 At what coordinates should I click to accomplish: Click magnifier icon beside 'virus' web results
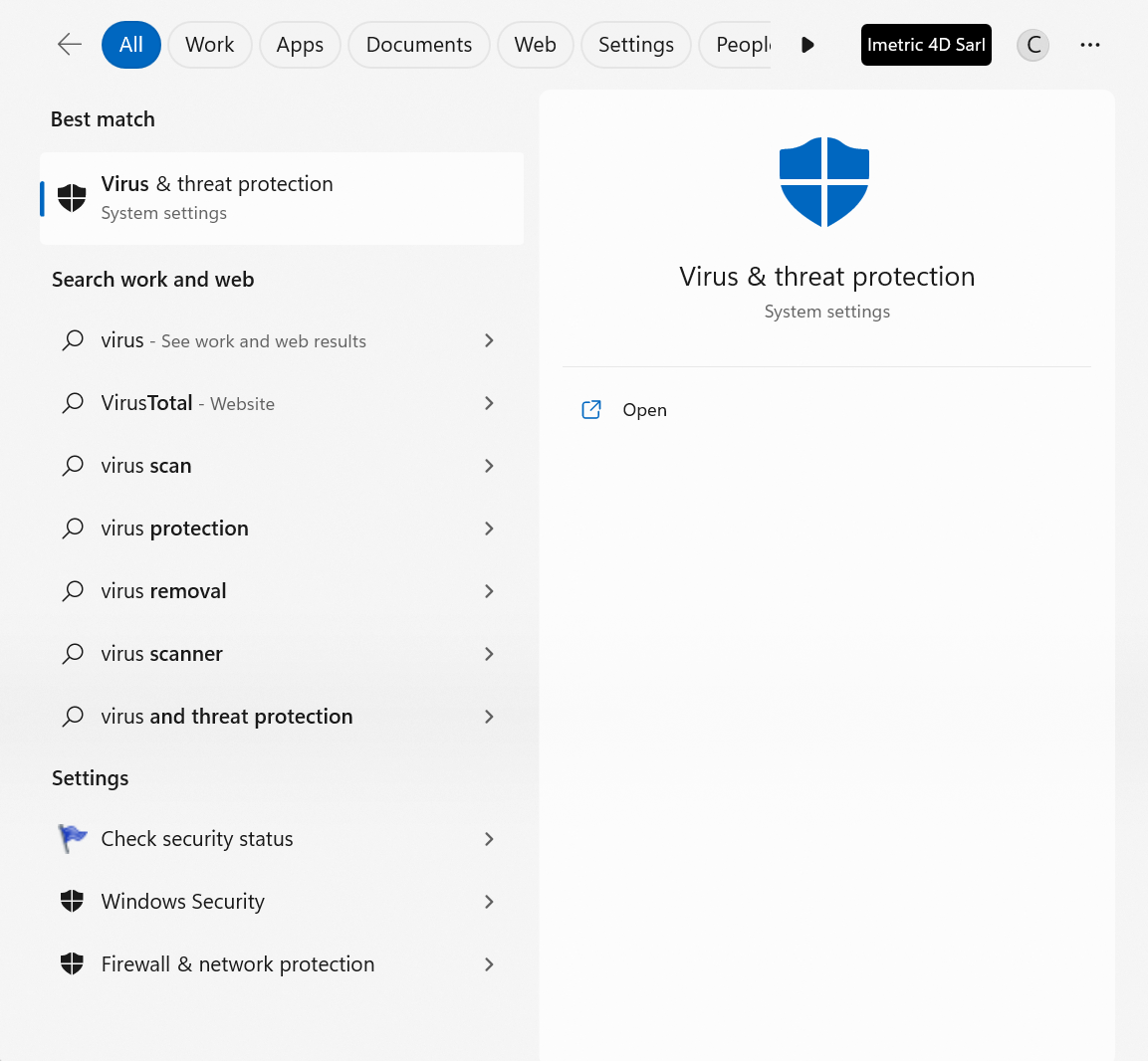point(73,341)
